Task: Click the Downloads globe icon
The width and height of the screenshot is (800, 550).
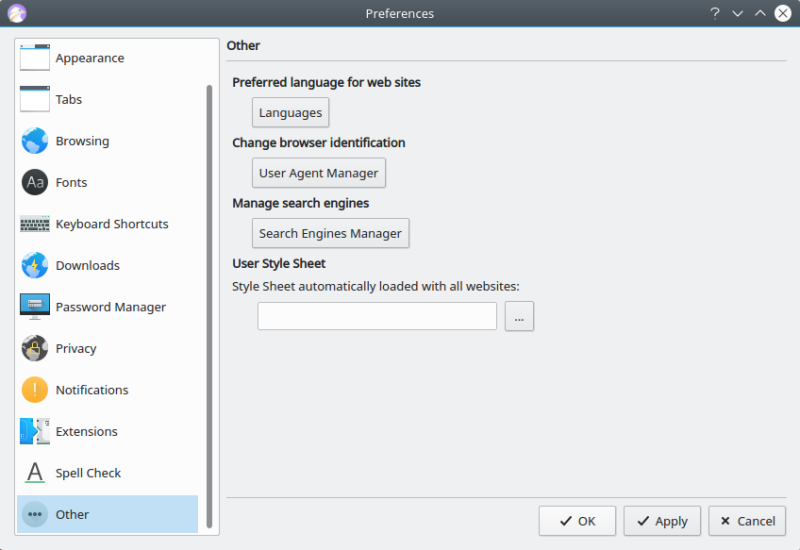Action: (x=35, y=265)
